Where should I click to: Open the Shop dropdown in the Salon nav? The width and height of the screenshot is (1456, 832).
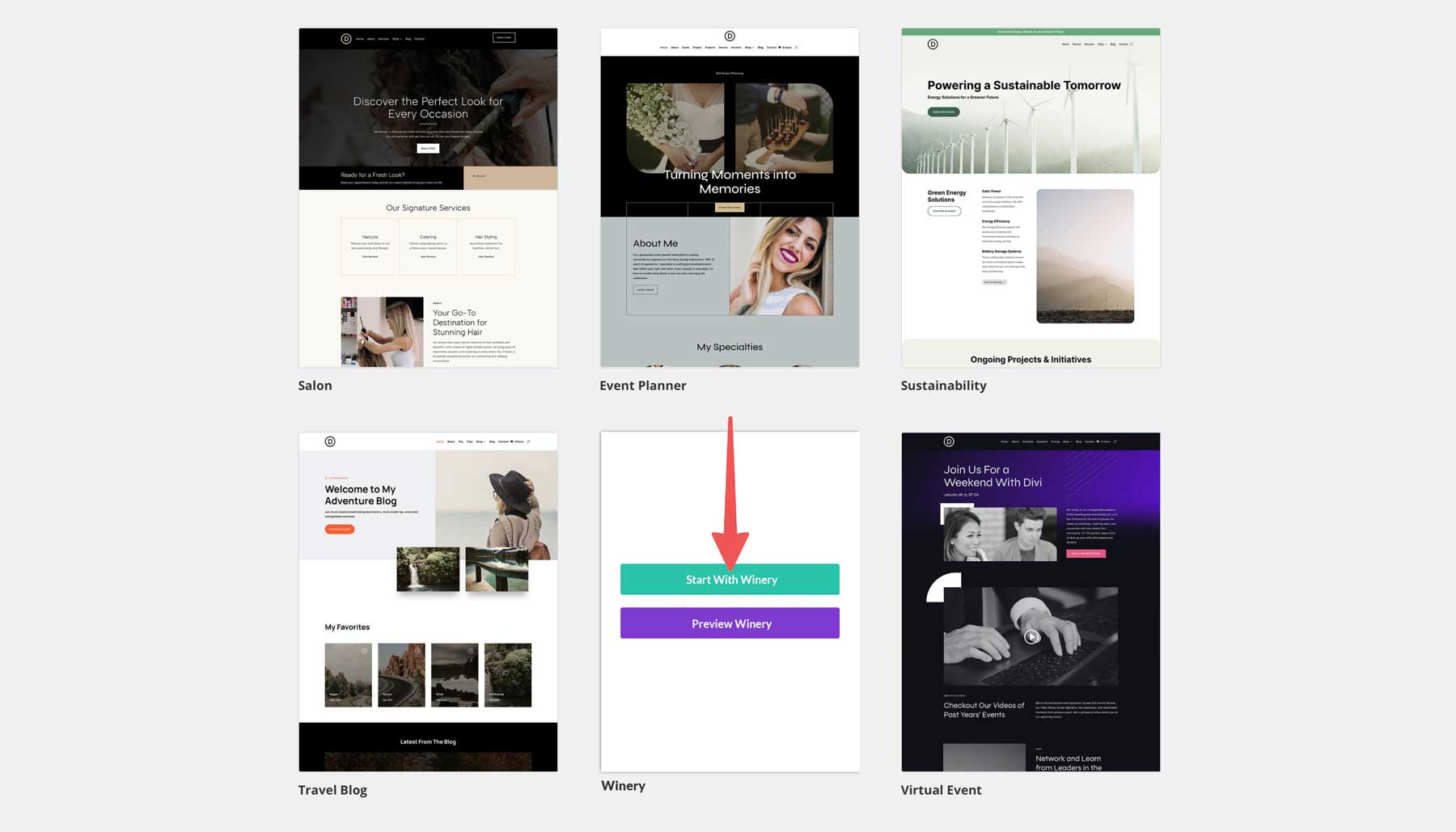tap(397, 39)
